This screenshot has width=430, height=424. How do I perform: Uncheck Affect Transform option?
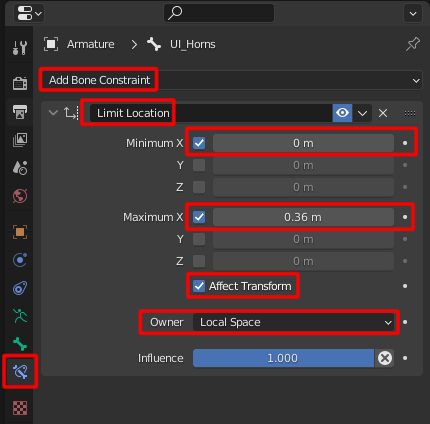click(x=199, y=286)
